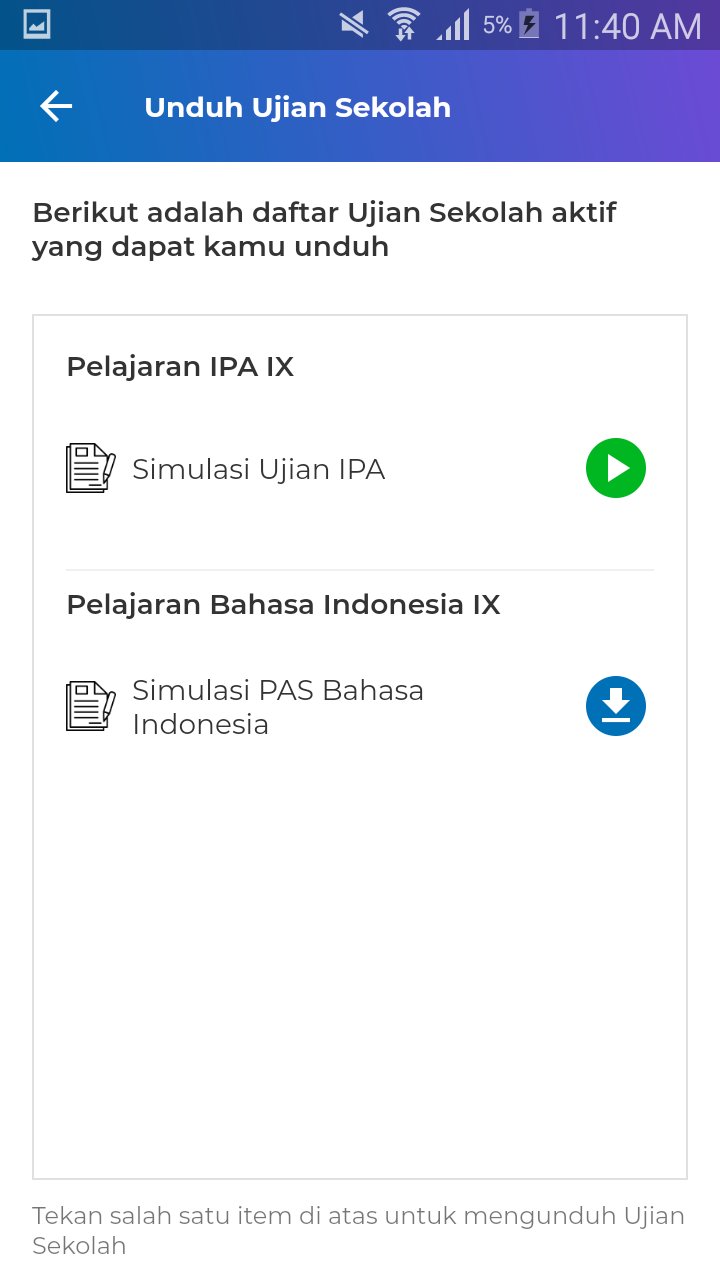Select the Simulasi Ujian IPA label
Viewport: 720px width, 1280px height.
pyautogui.click(x=258, y=469)
